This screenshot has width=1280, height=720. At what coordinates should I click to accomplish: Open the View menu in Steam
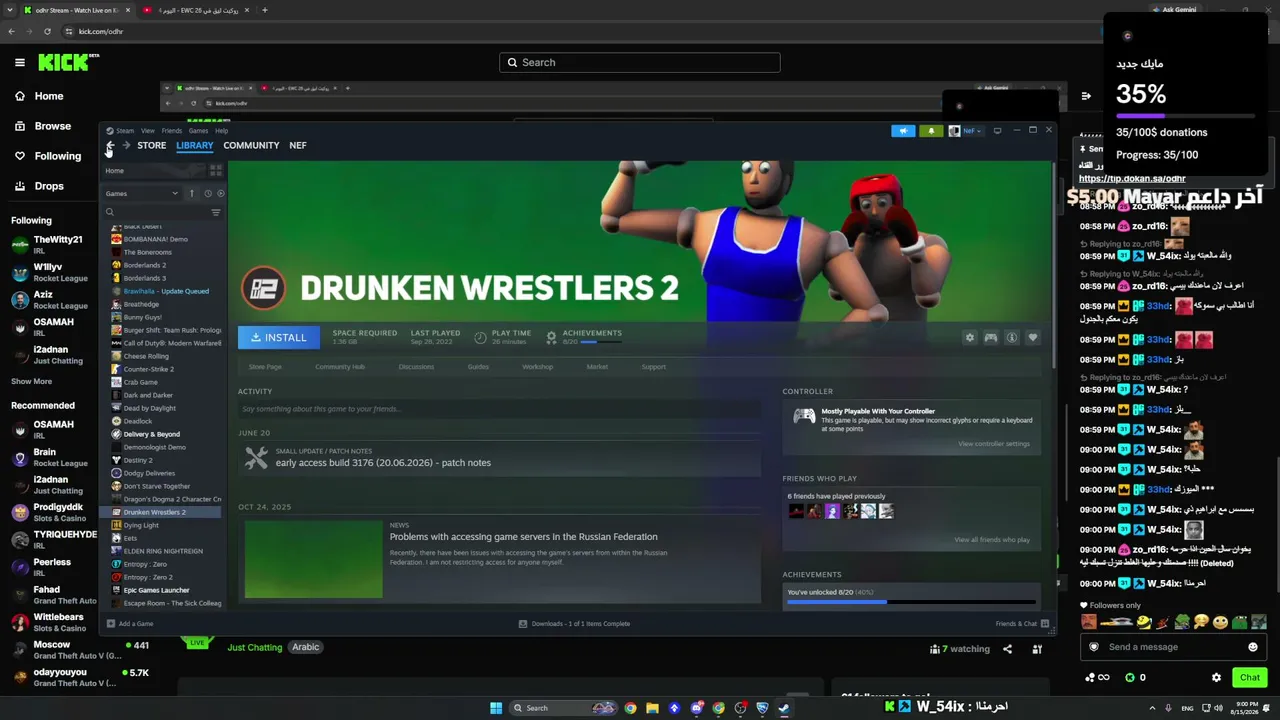[x=148, y=131]
